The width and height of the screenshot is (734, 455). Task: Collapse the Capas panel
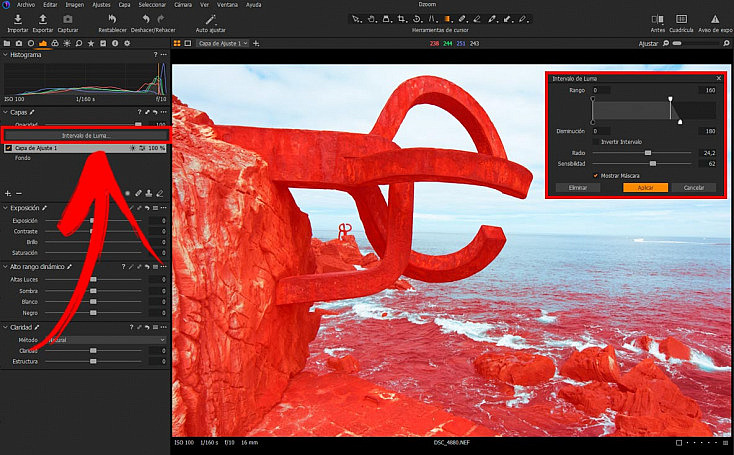[x=5, y=112]
